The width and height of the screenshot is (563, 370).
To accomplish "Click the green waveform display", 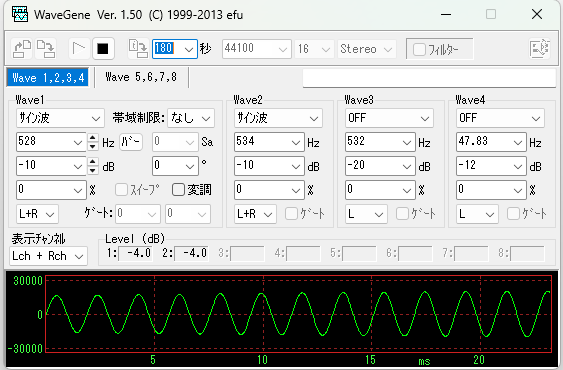I will click(x=298, y=314).
